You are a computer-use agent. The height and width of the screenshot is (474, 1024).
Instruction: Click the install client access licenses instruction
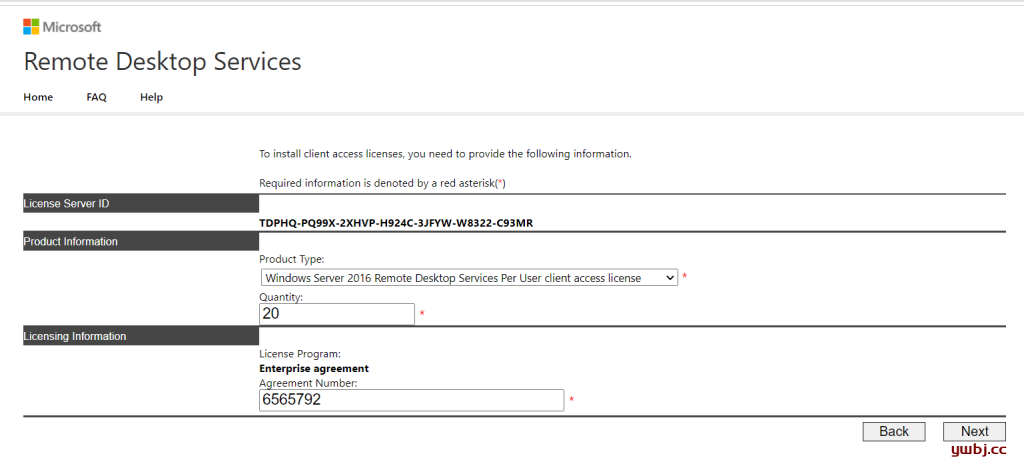445,155
